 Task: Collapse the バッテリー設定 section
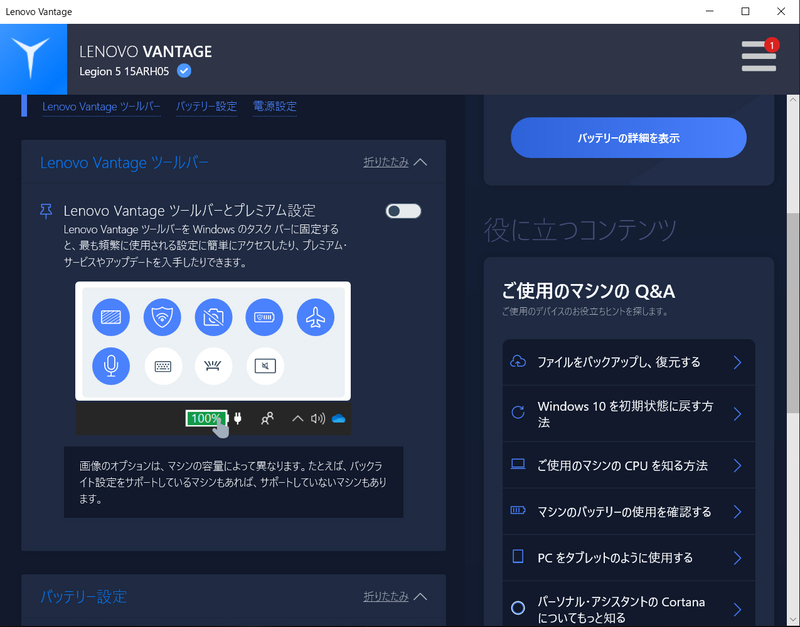click(x=395, y=596)
